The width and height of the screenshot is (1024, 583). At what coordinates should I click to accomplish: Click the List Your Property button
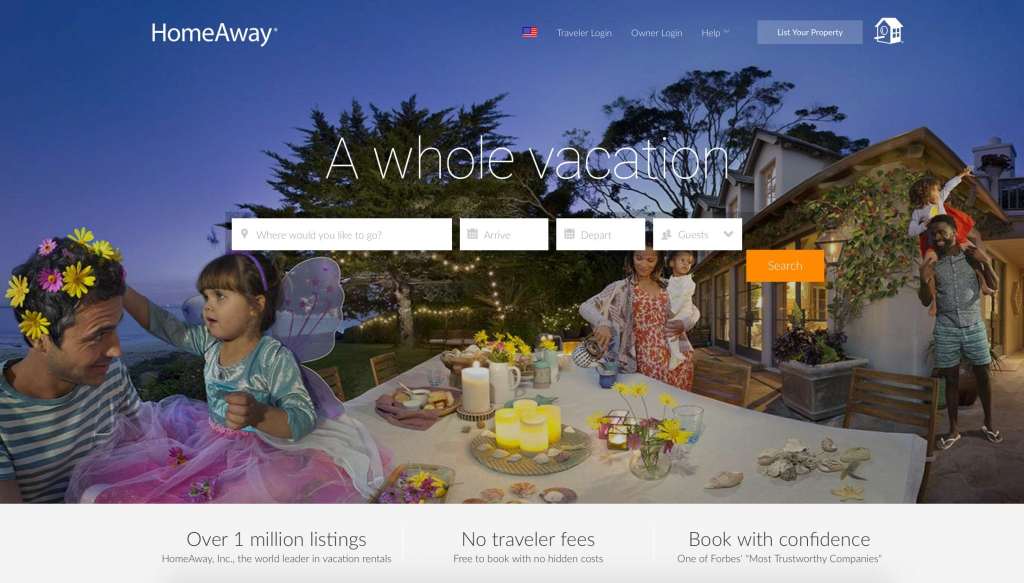coord(810,32)
